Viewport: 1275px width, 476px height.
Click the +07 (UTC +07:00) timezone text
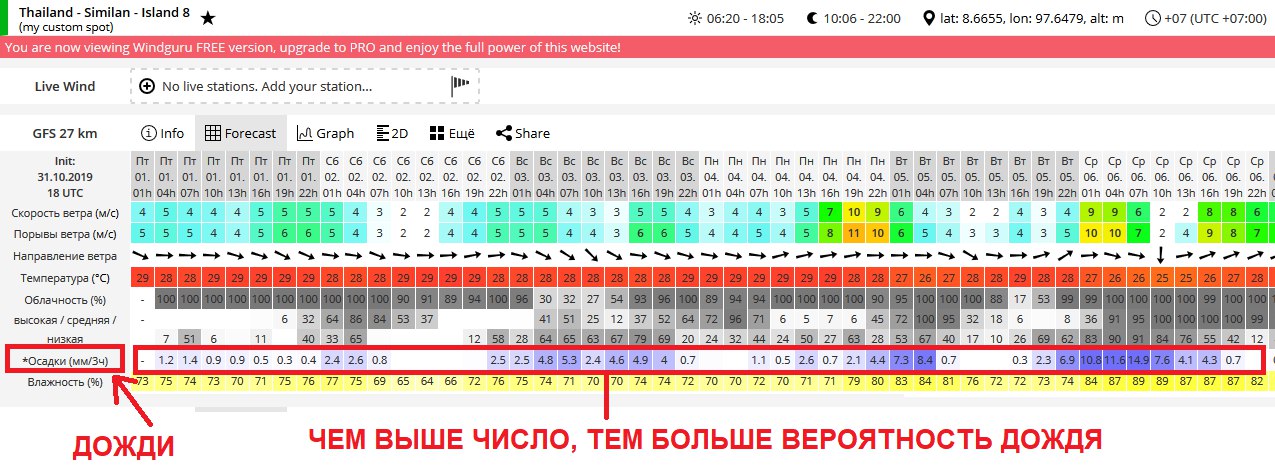pyautogui.click(x=1216, y=18)
